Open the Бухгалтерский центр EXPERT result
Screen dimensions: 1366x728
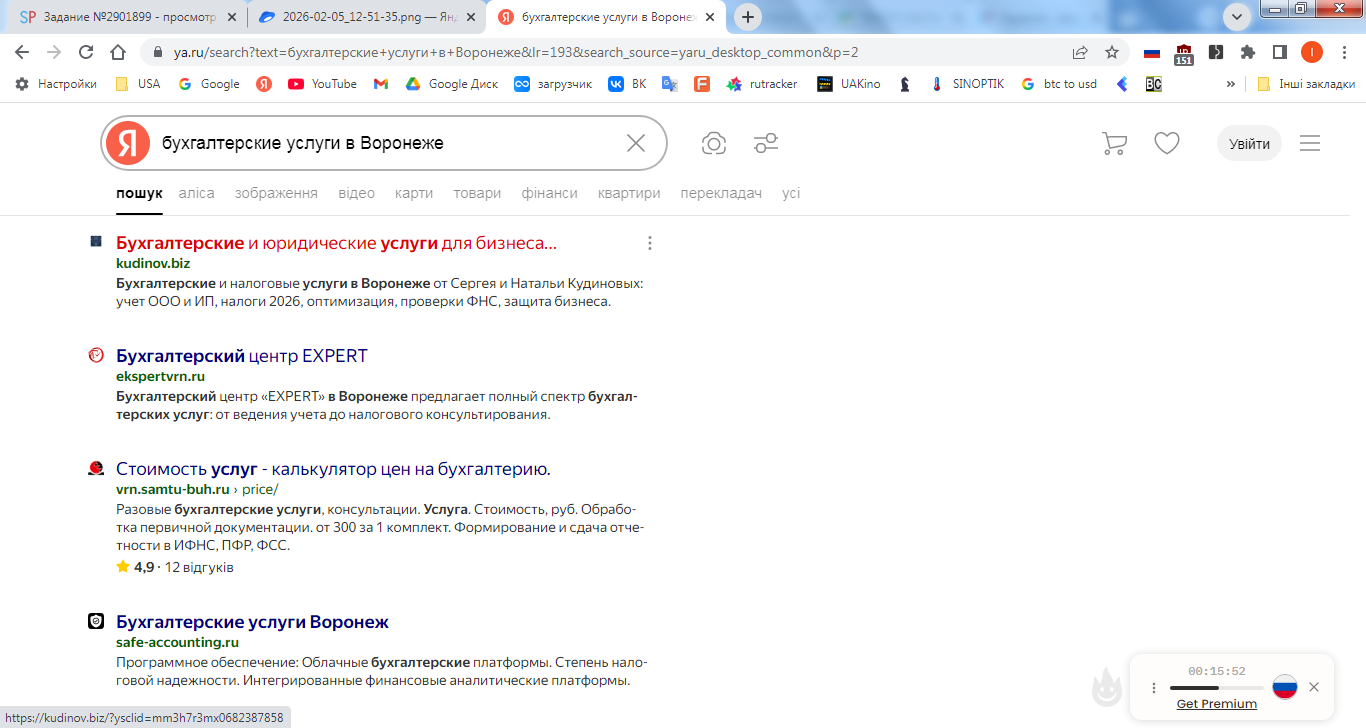pyautogui.click(x=242, y=356)
